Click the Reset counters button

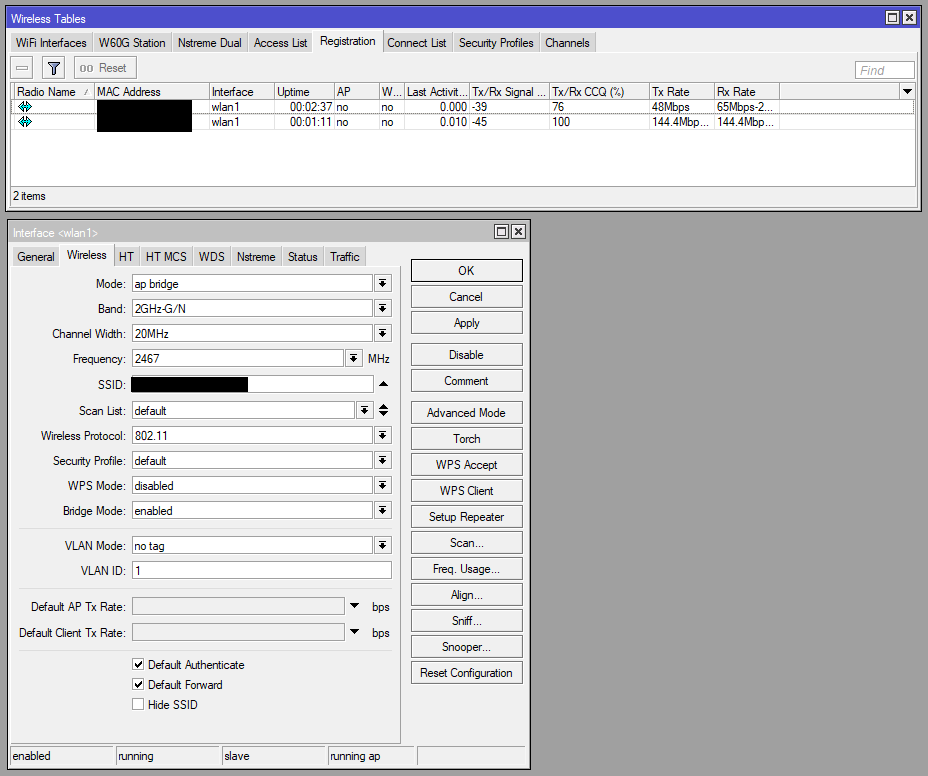click(105, 68)
